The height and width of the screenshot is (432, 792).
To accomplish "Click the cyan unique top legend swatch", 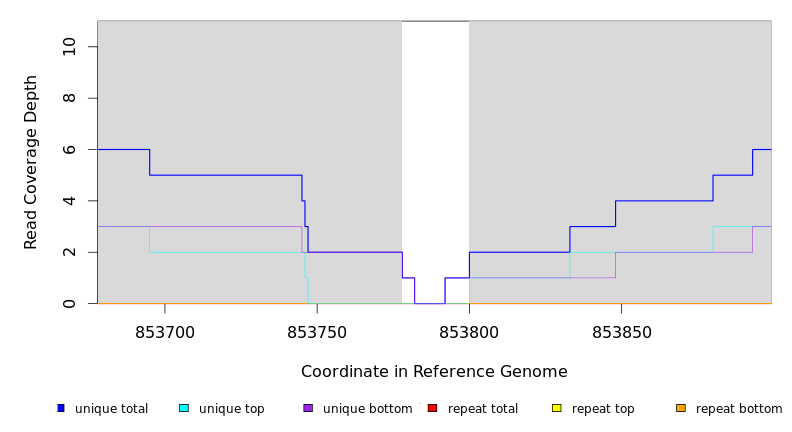I will click(184, 408).
